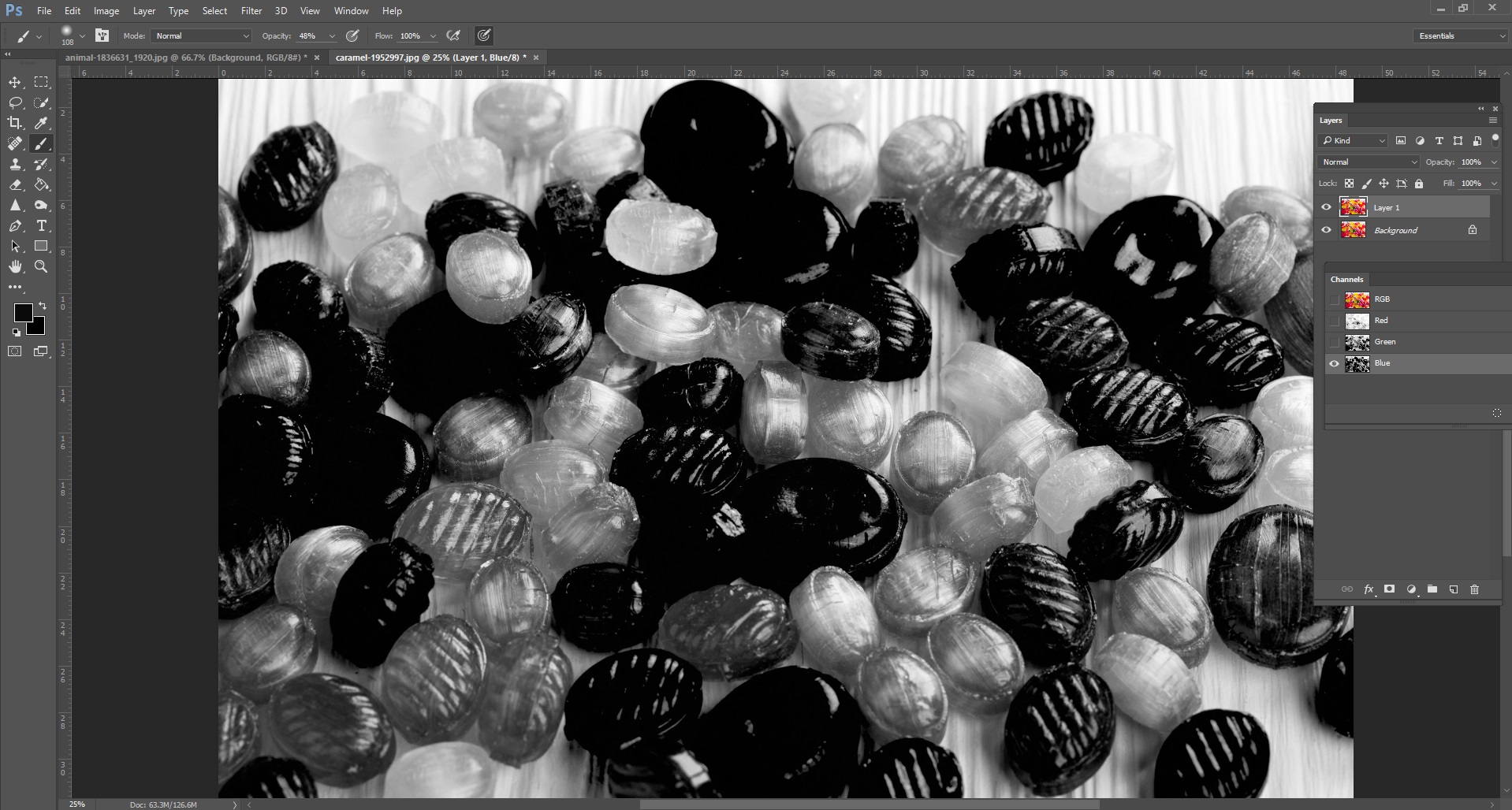This screenshot has height=810, width=1512.
Task: Toggle Layer 1 visibility eye
Action: pos(1327,206)
